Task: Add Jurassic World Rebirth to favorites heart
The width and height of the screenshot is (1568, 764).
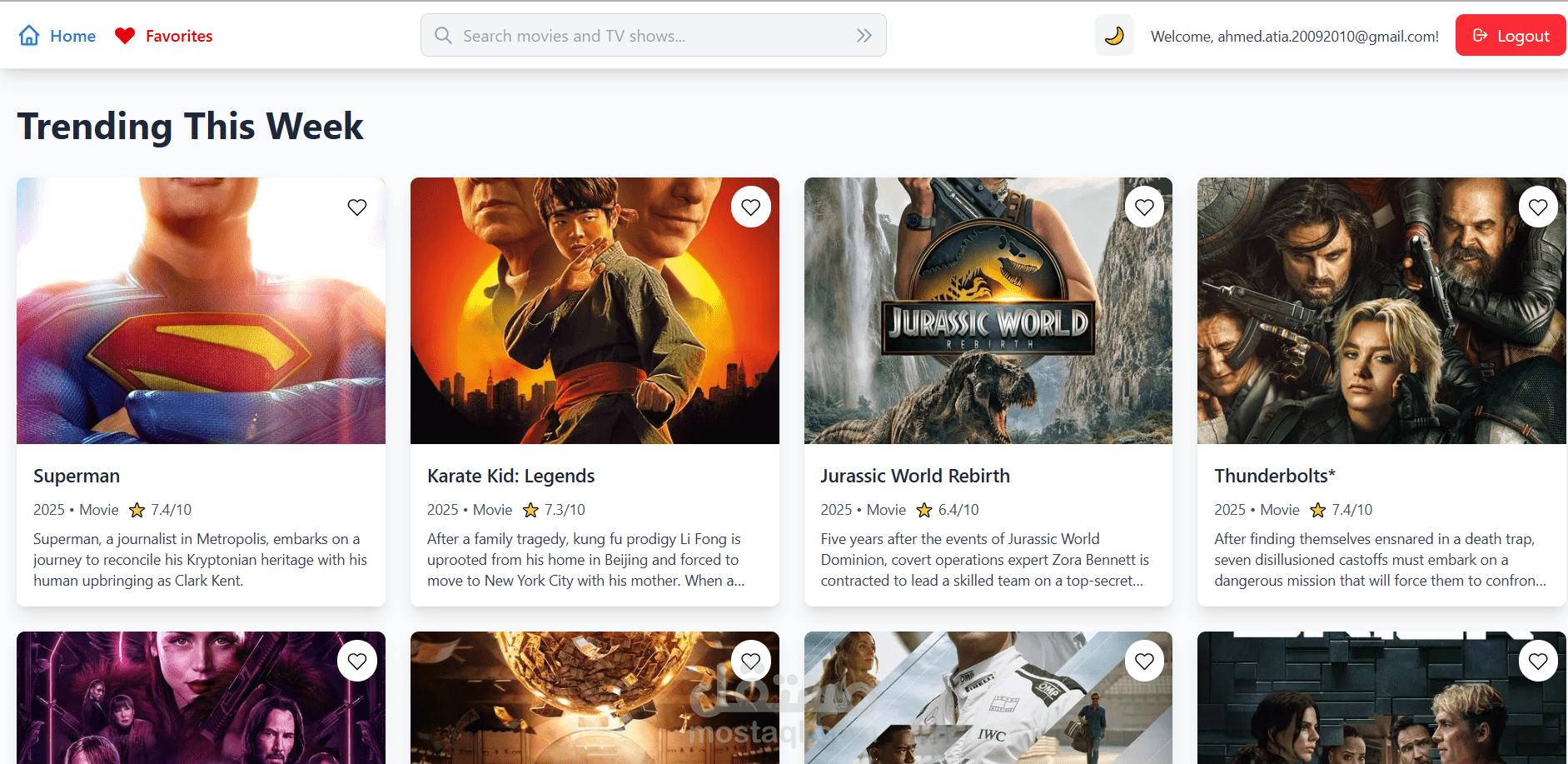Action: tap(1145, 207)
